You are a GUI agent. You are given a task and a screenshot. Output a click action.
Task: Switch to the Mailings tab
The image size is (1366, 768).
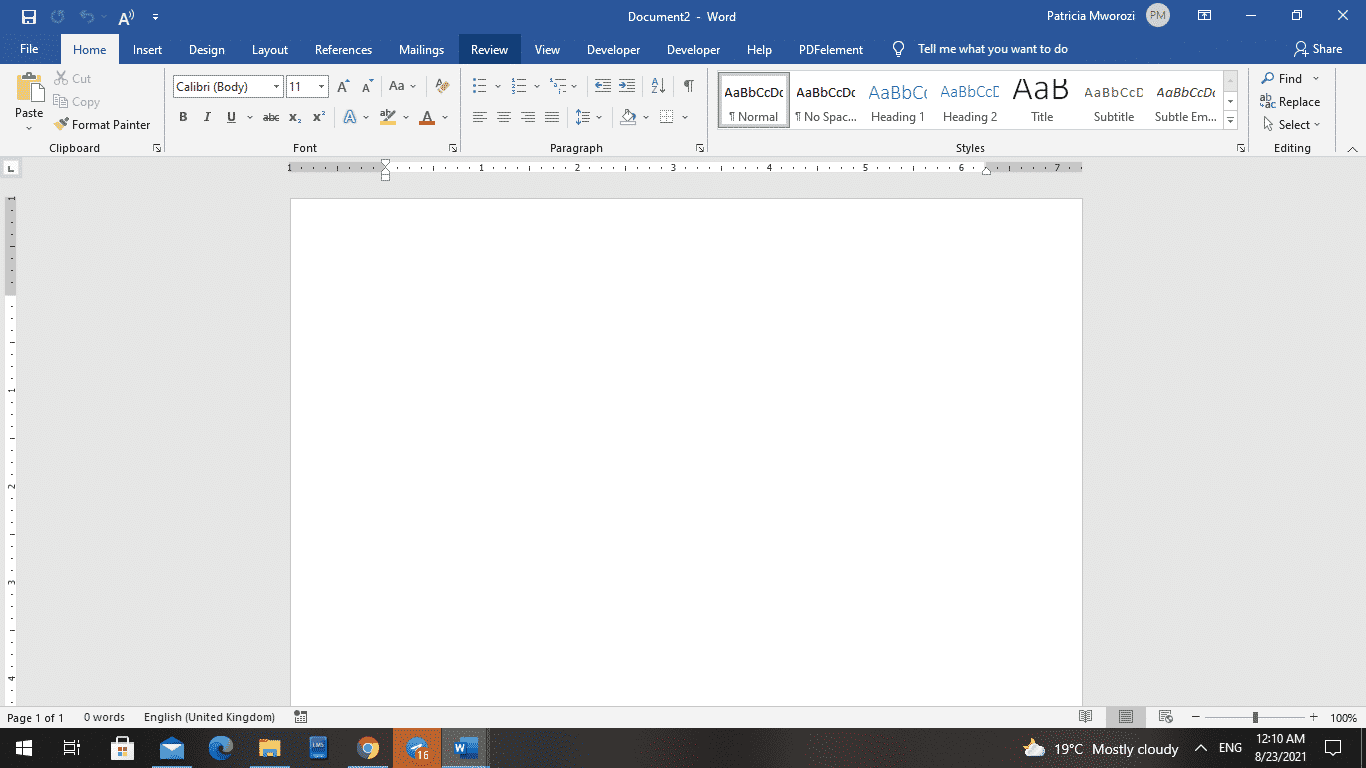tap(421, 49)
